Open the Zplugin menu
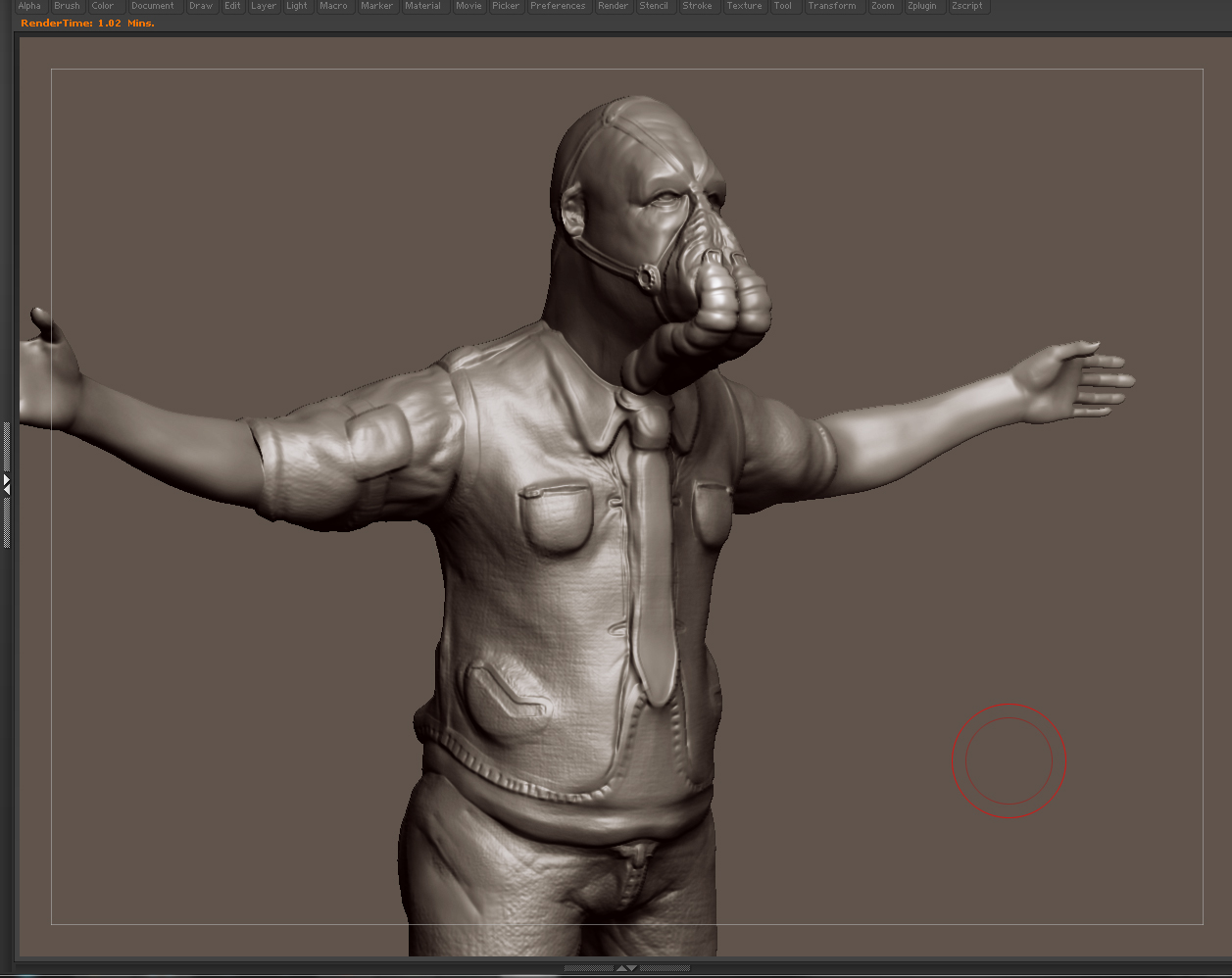Screen dimensions: 1232x978 click(x=921, y=6)
